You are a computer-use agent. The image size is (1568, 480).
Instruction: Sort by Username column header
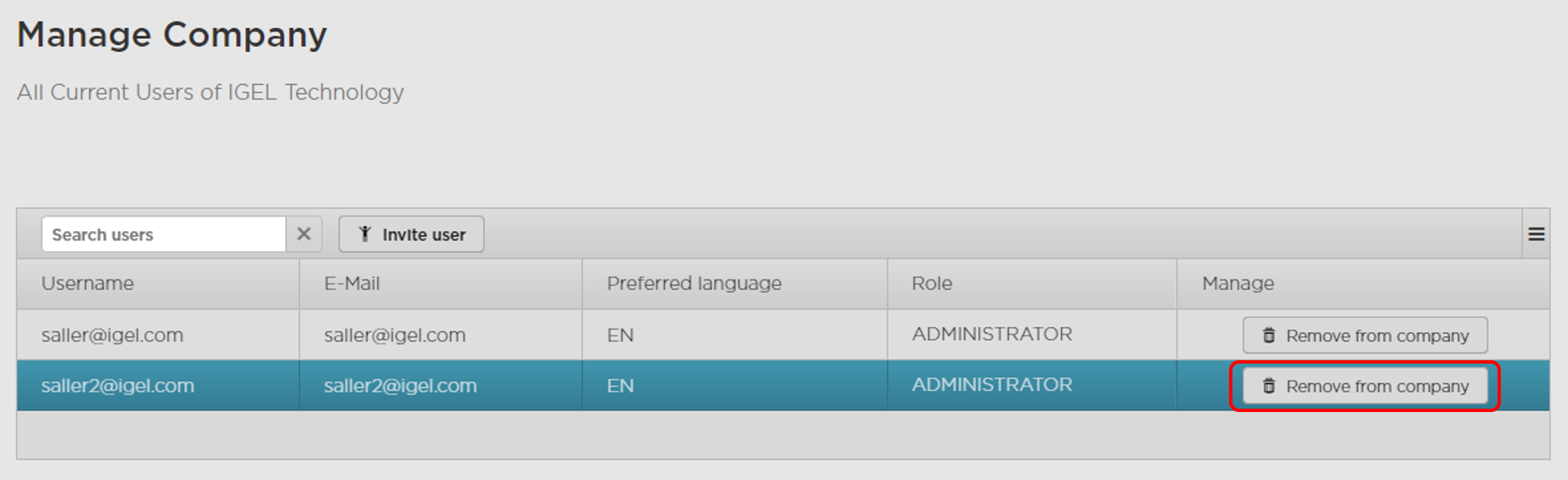[x=87, y=284]
